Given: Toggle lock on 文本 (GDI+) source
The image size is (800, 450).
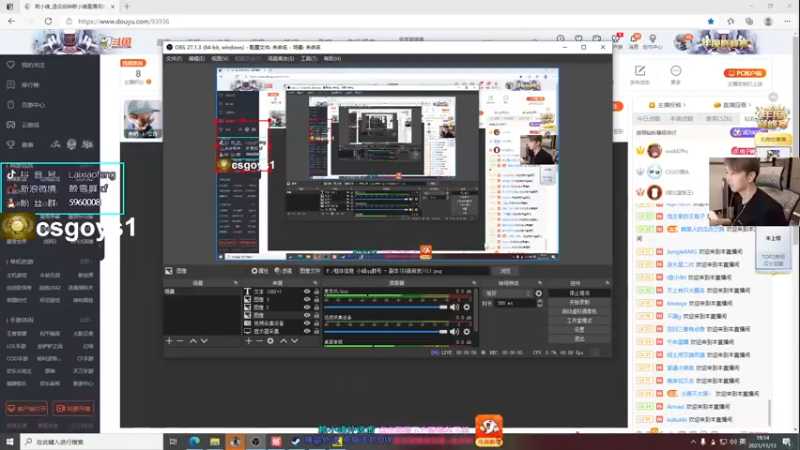Looking at the screenshot, I should [x=316, y=292].
